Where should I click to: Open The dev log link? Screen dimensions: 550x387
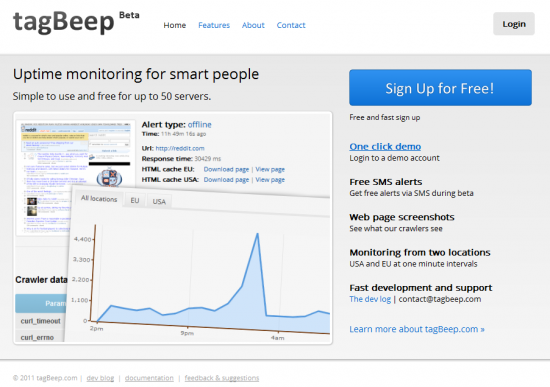pos(370,299)
